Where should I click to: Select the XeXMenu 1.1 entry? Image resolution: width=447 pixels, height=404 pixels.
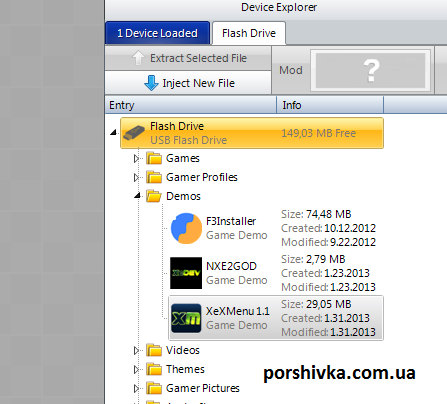[276, 318]
